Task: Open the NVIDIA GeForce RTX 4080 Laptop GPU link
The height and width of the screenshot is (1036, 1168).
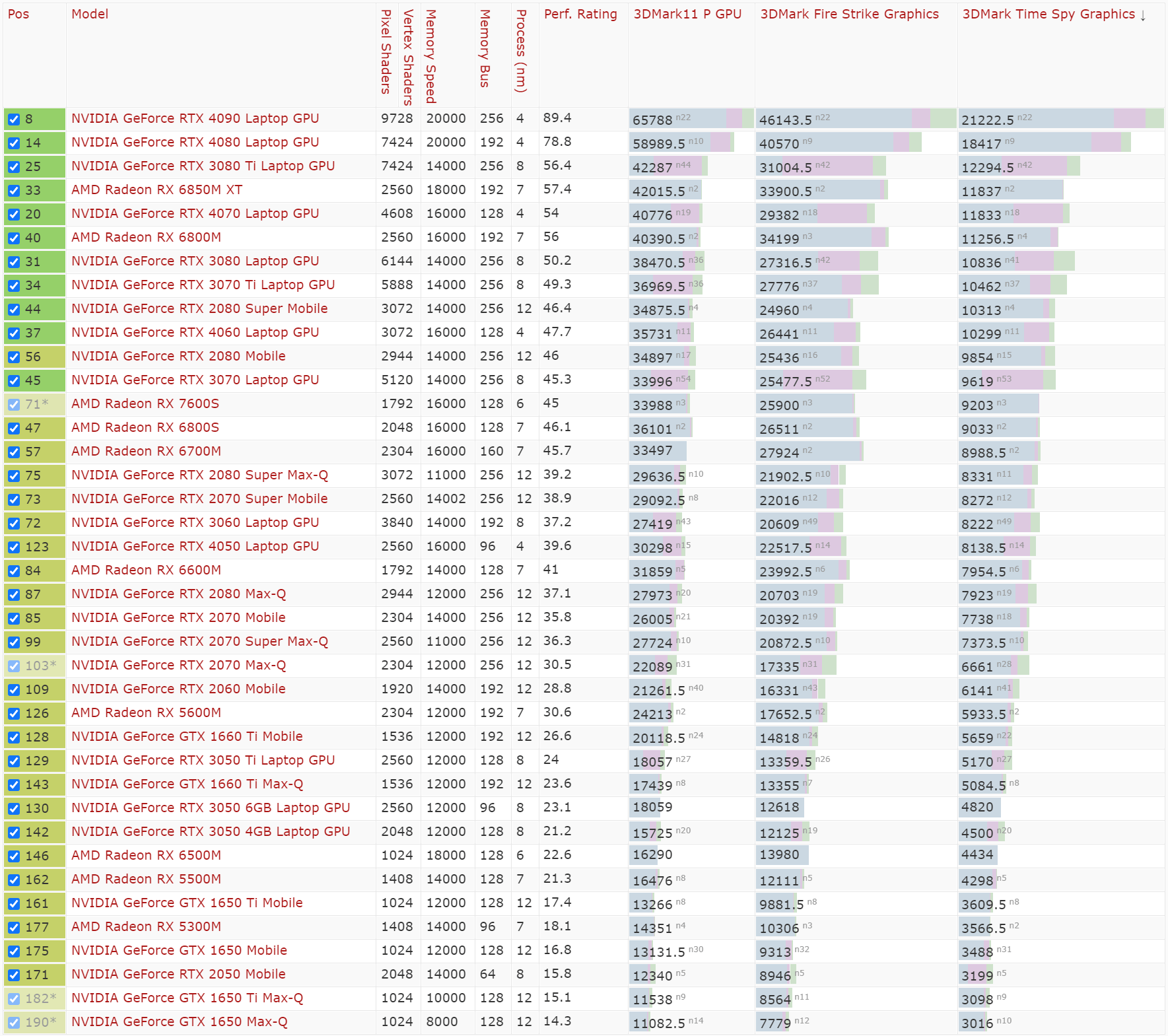Action: [x=196, y=142]
